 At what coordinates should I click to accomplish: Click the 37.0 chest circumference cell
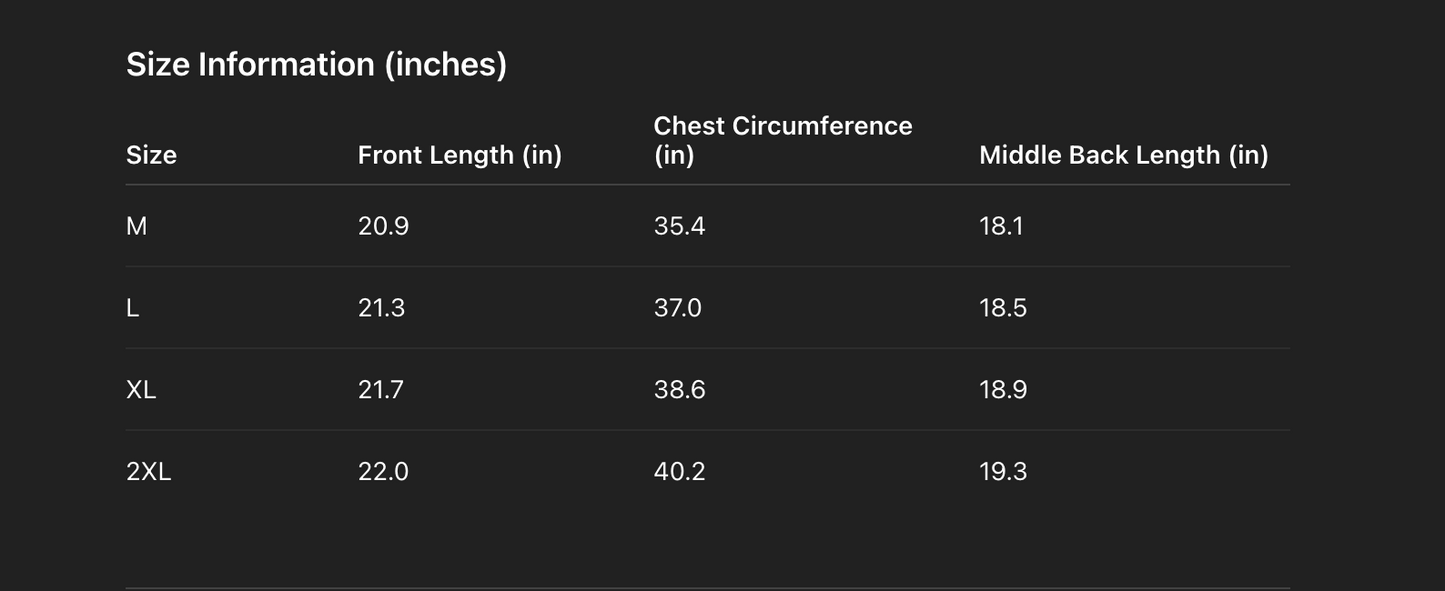click(x=677, y=308)
